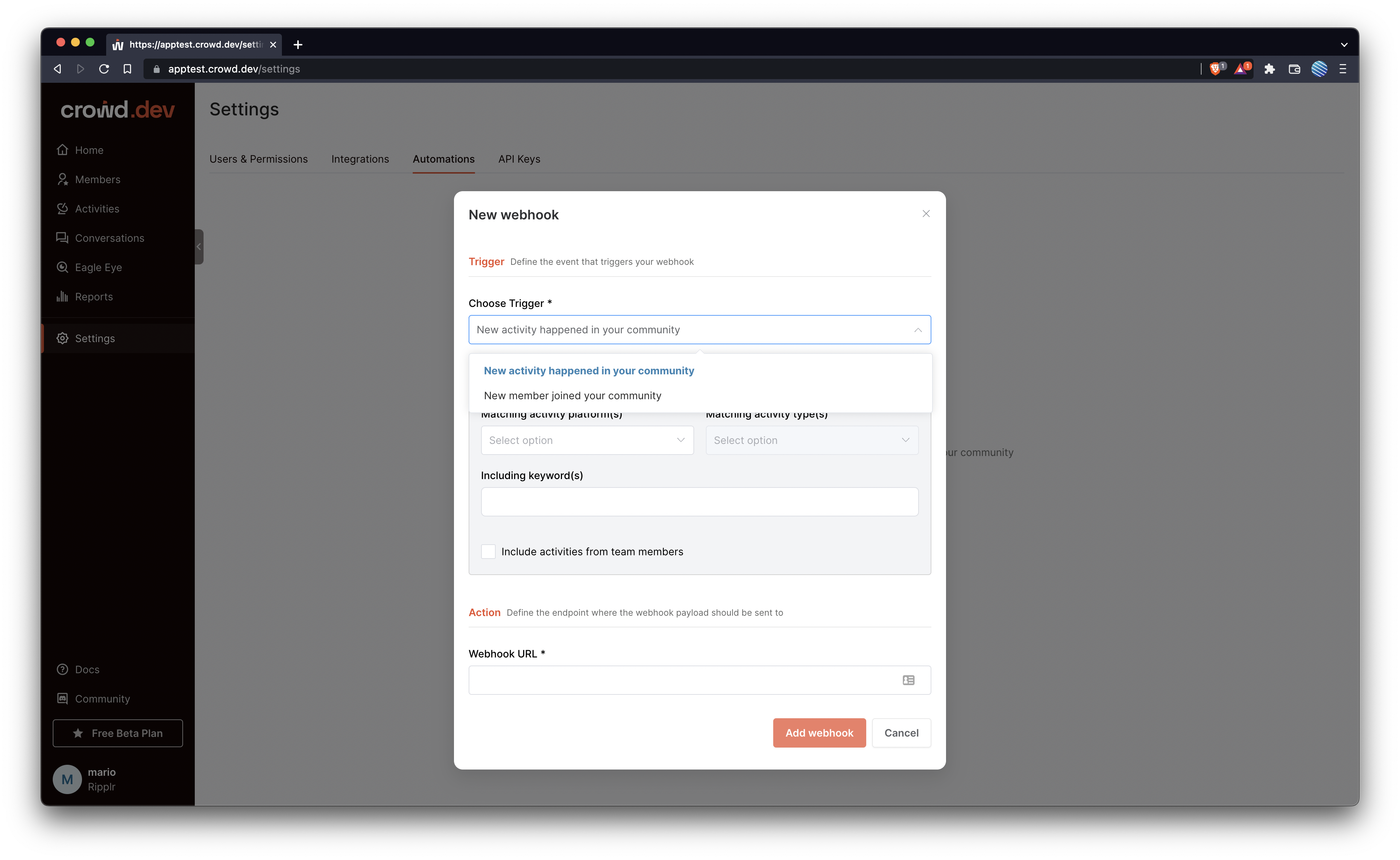Viewport: 1400px width, 860px height.
Task: Open Matching activity type(s) dropdown
Action: pos(812,440)
